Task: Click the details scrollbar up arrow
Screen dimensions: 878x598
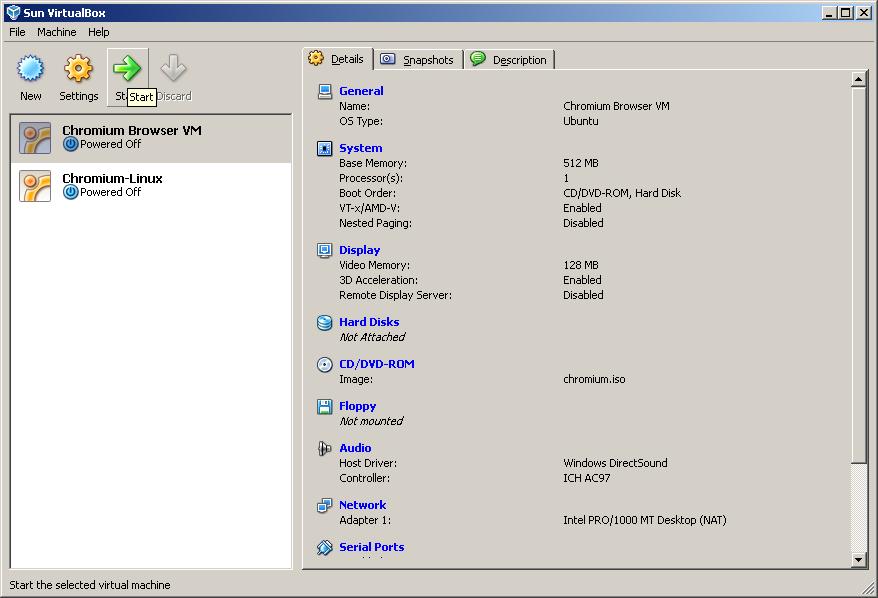Action: (858, 79)
